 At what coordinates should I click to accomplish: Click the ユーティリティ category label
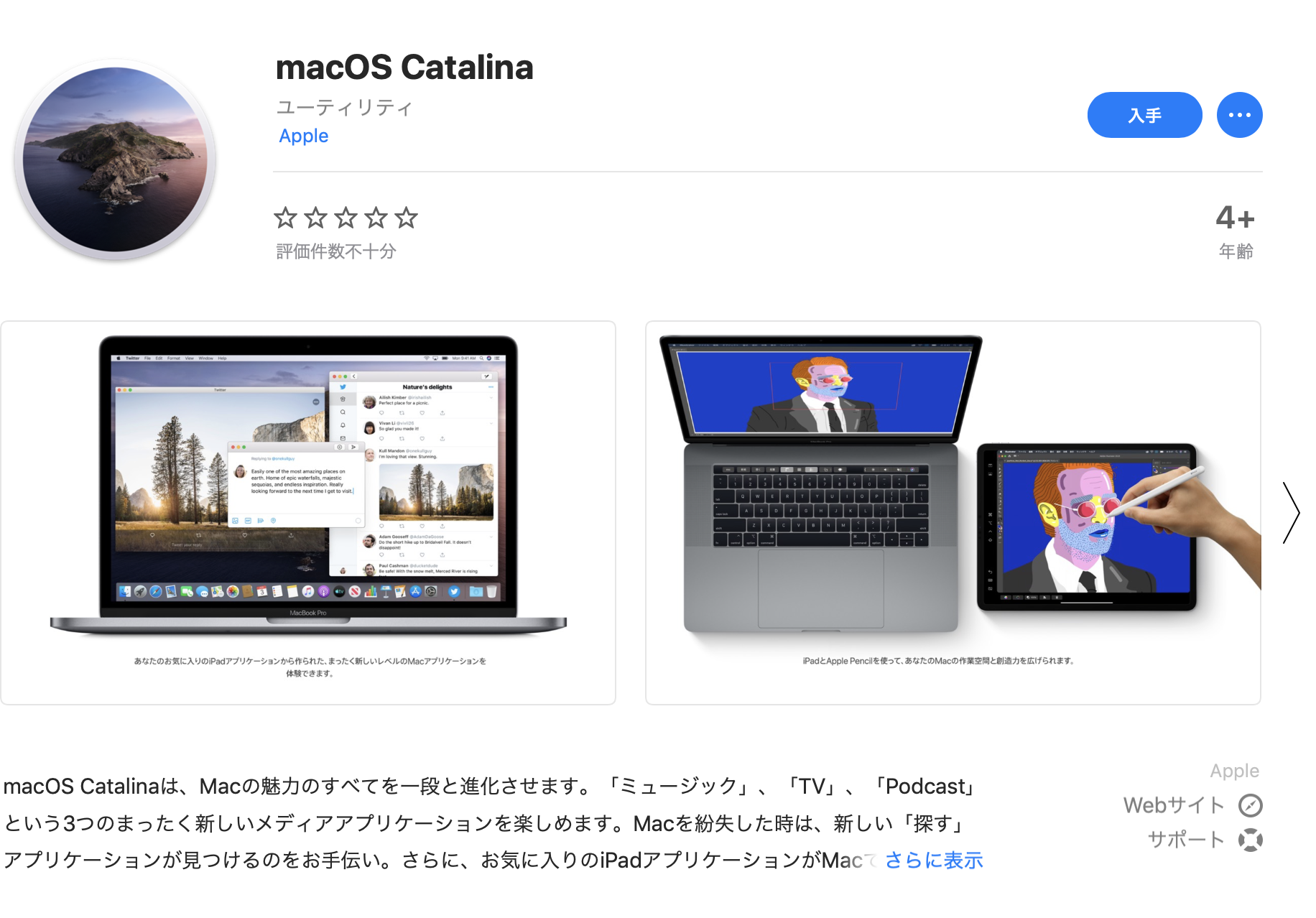click(x=345, y=108)
